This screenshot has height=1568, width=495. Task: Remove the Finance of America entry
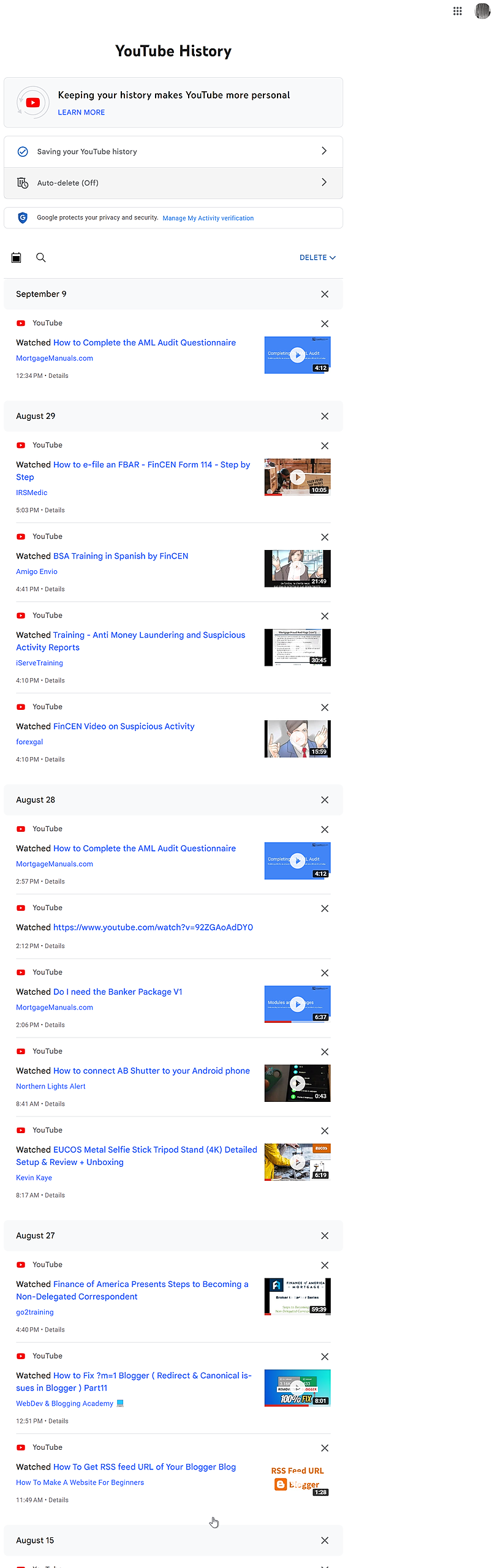(325, 1265)
